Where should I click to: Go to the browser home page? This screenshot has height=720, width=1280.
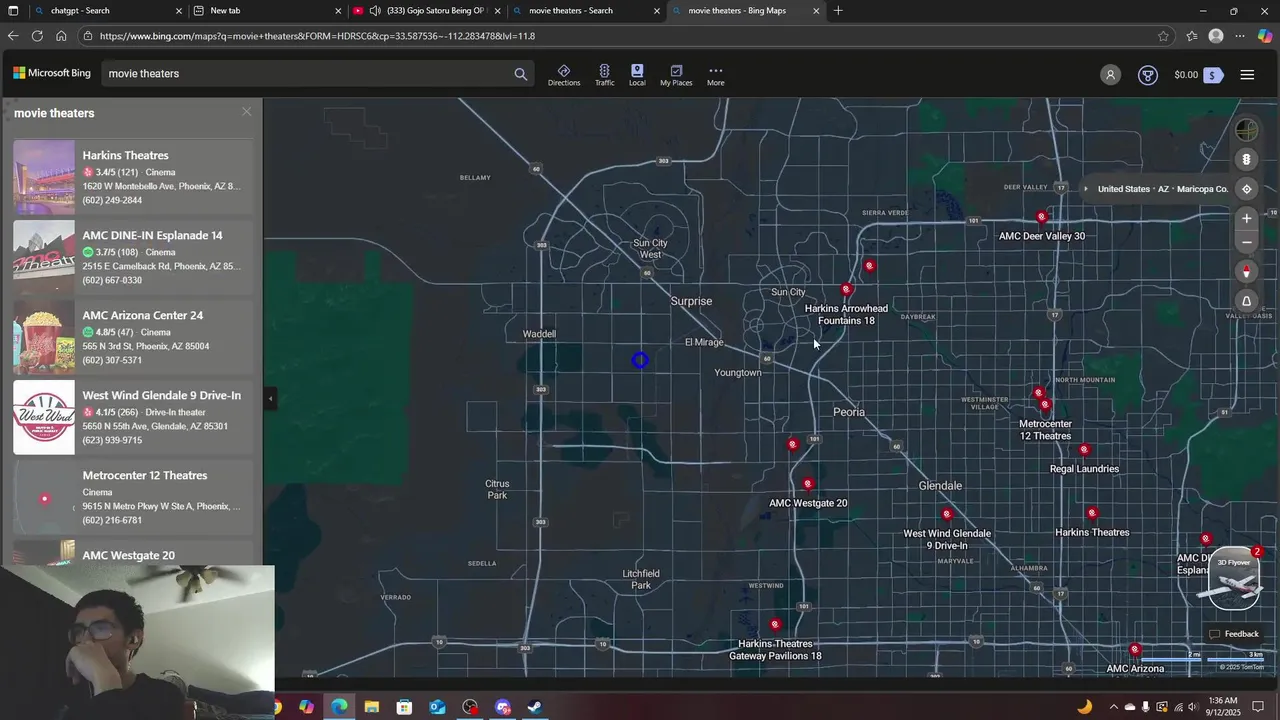(61, 36)
